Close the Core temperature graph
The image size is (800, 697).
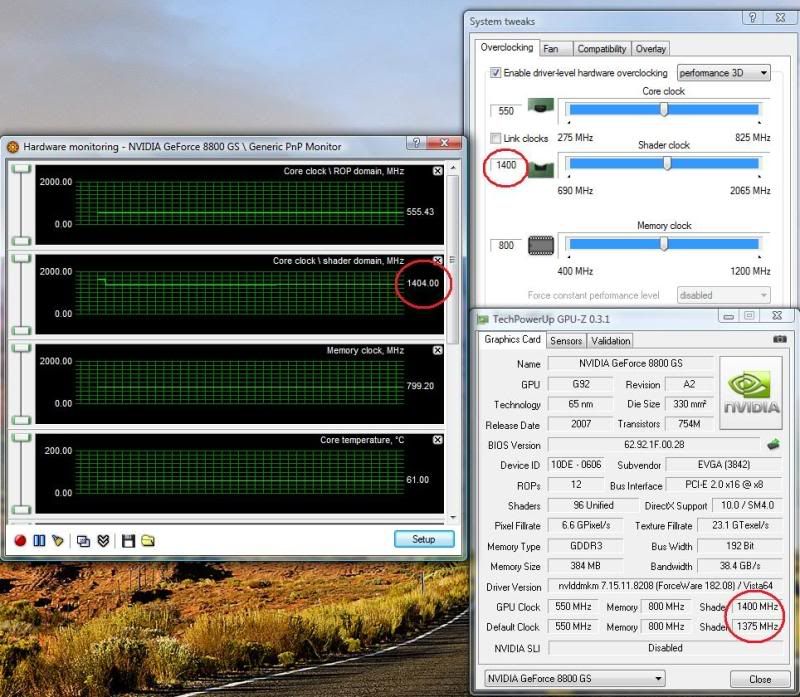pyautogui.click(x=438, y=439)
